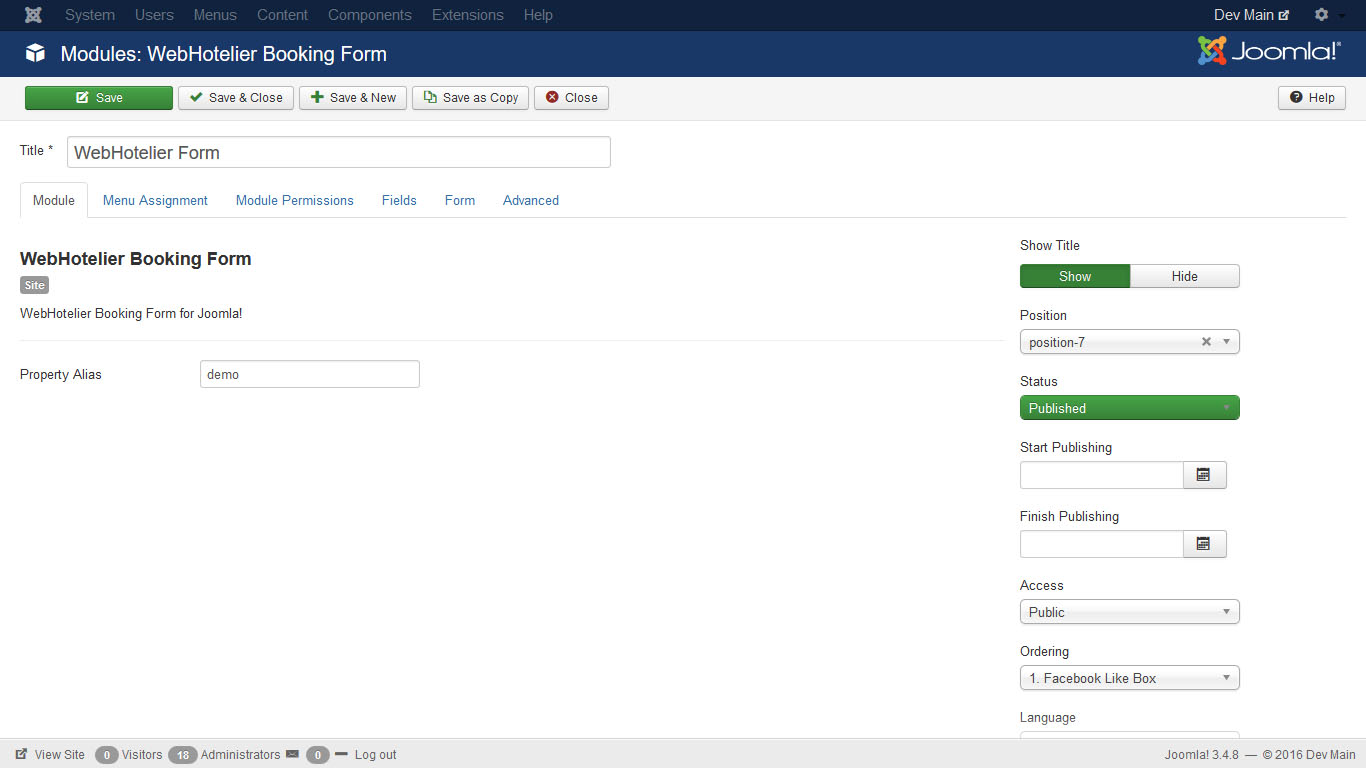Click the green Save button
Image resolution: width=1366 pixels, height=768 pixels.
pos(99,98)
